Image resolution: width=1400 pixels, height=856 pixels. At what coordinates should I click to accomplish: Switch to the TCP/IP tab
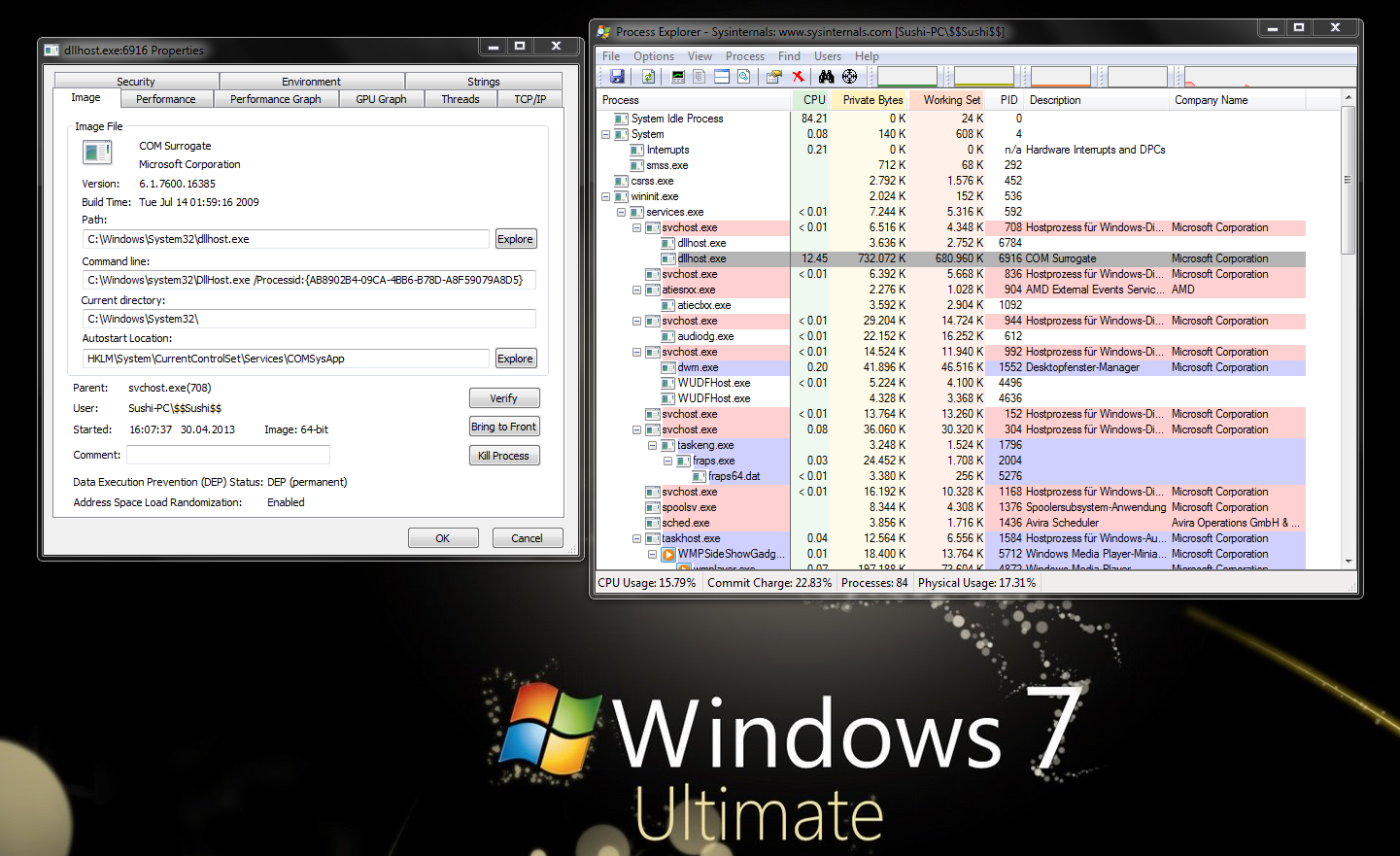pos(530,99)
